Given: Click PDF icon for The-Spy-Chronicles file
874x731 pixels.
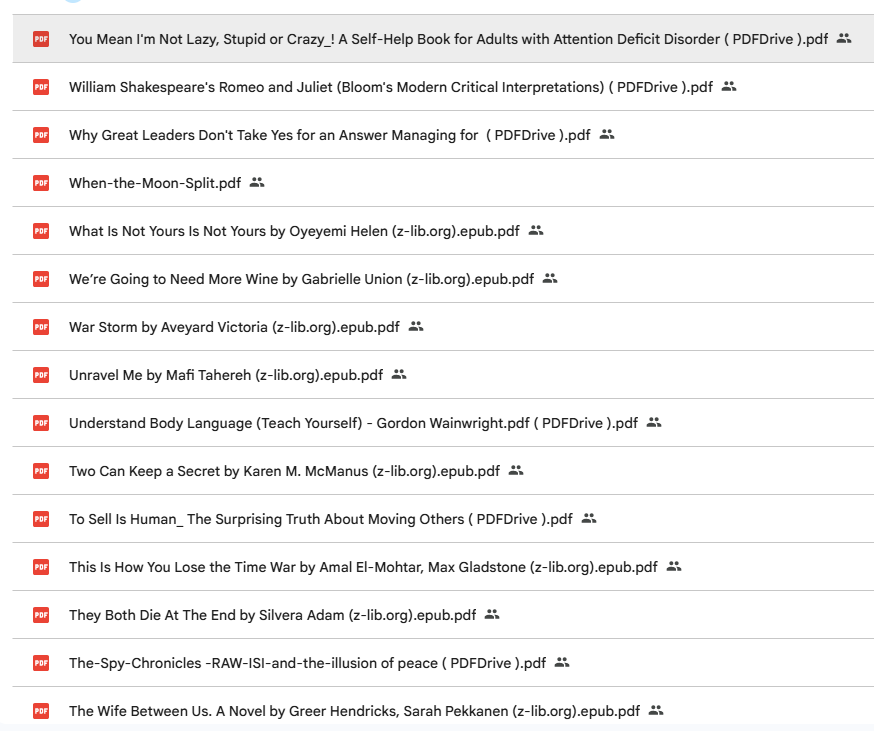Looking at the screenshot, I should click(x=41, y=663).
